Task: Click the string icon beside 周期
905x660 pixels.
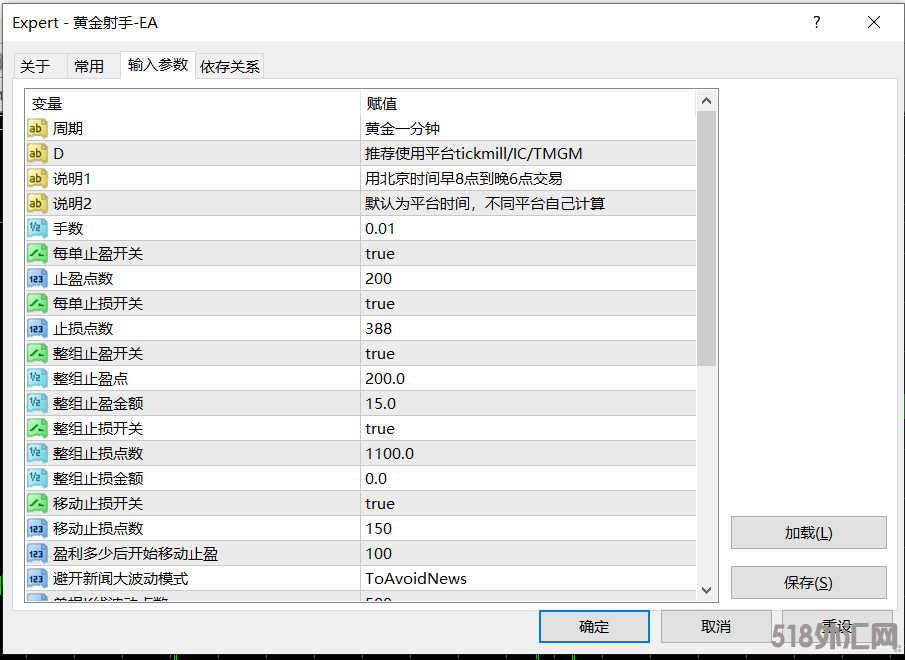Action: [37, 128]
